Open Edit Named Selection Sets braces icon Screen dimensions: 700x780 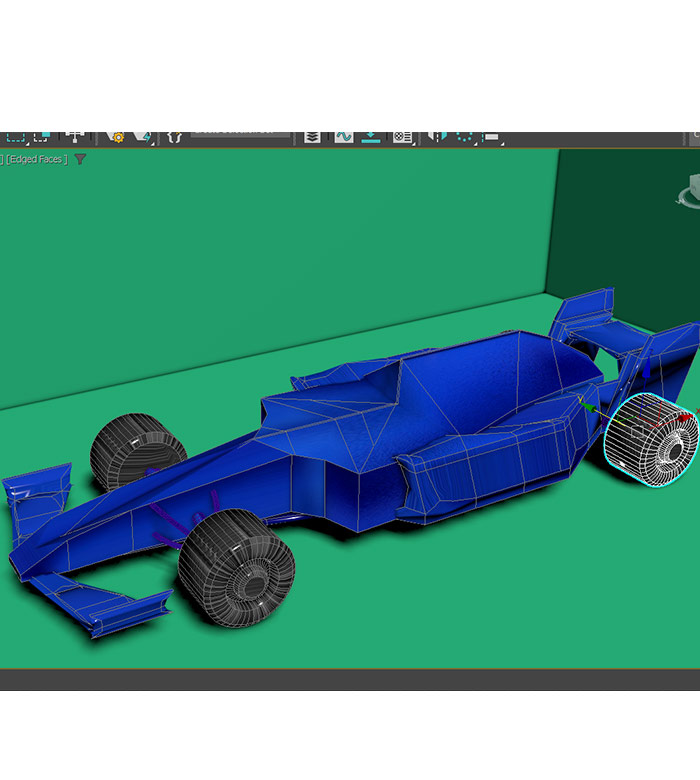[174, 137]
